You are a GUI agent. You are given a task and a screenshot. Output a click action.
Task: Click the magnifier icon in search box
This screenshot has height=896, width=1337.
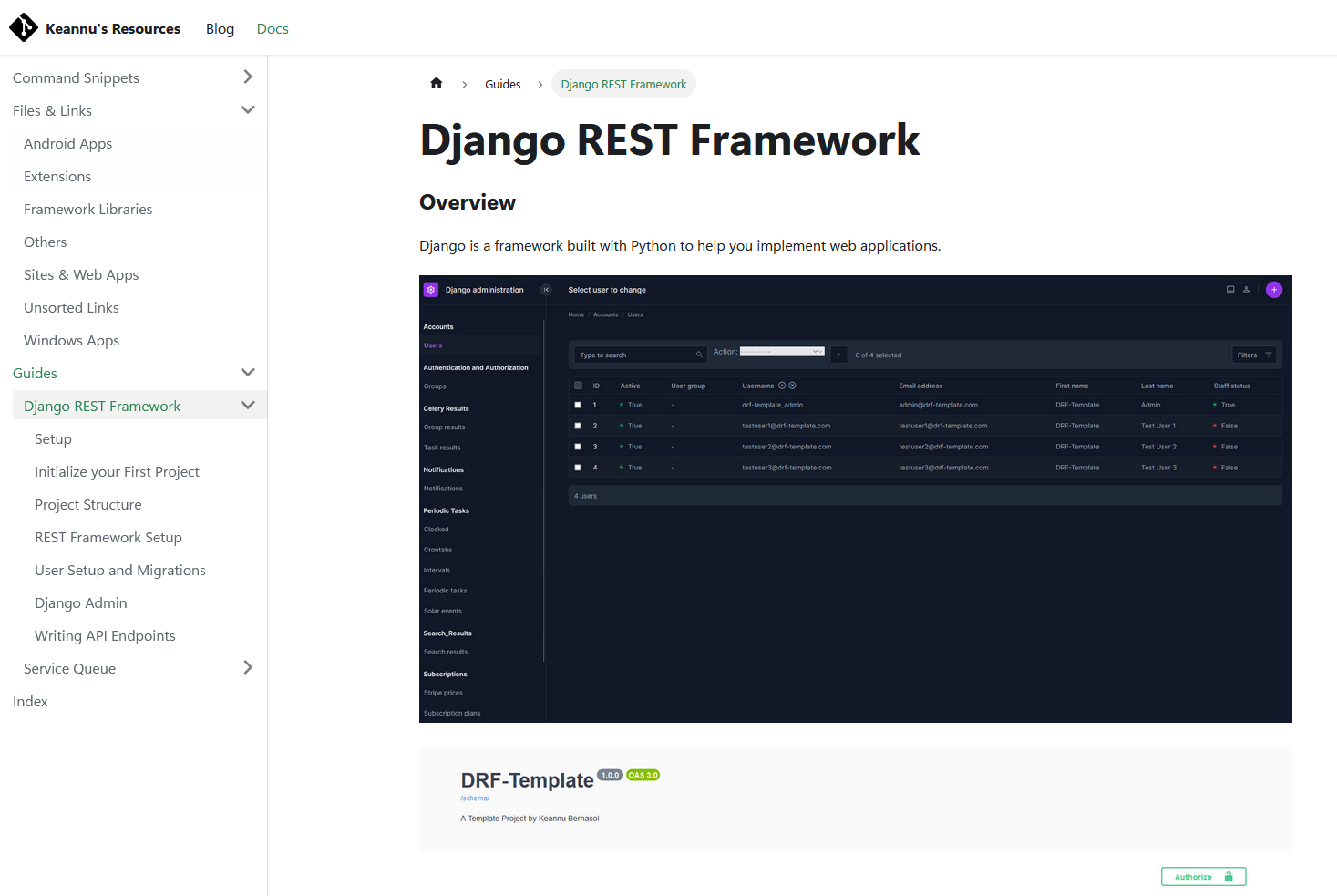[x=699, y=355]
